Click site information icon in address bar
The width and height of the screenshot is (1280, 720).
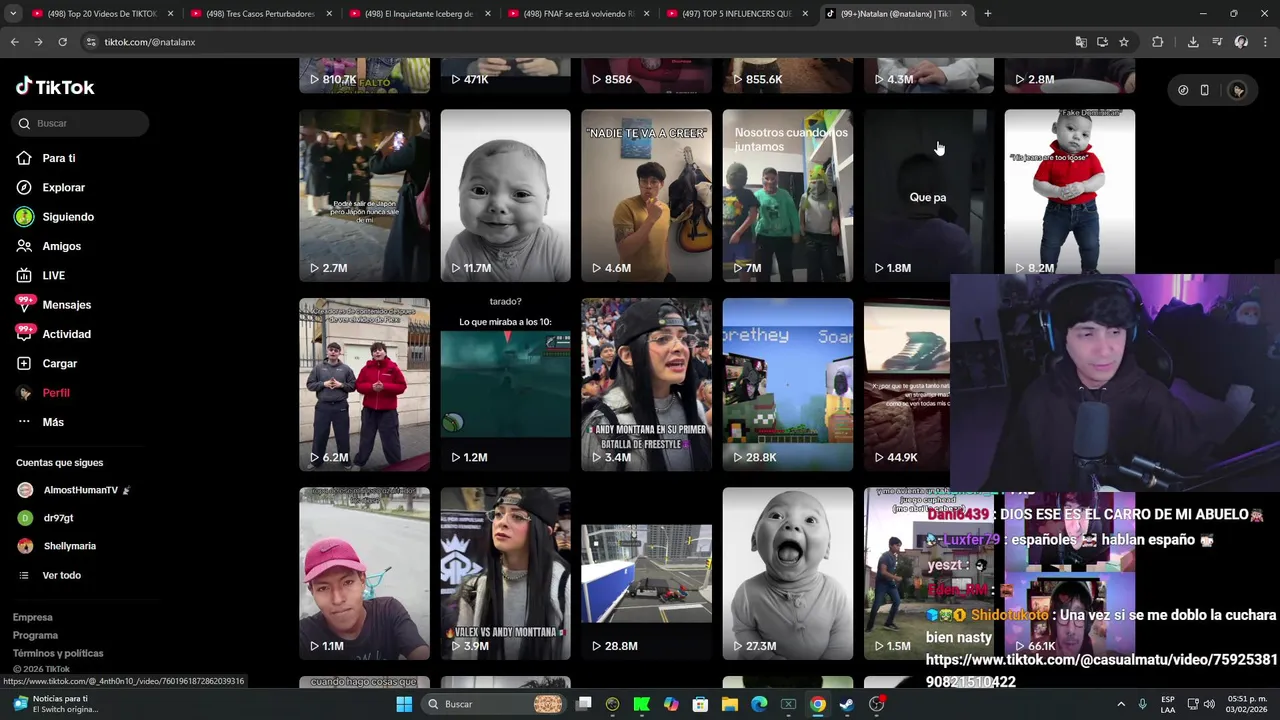[x=91, y=42]
